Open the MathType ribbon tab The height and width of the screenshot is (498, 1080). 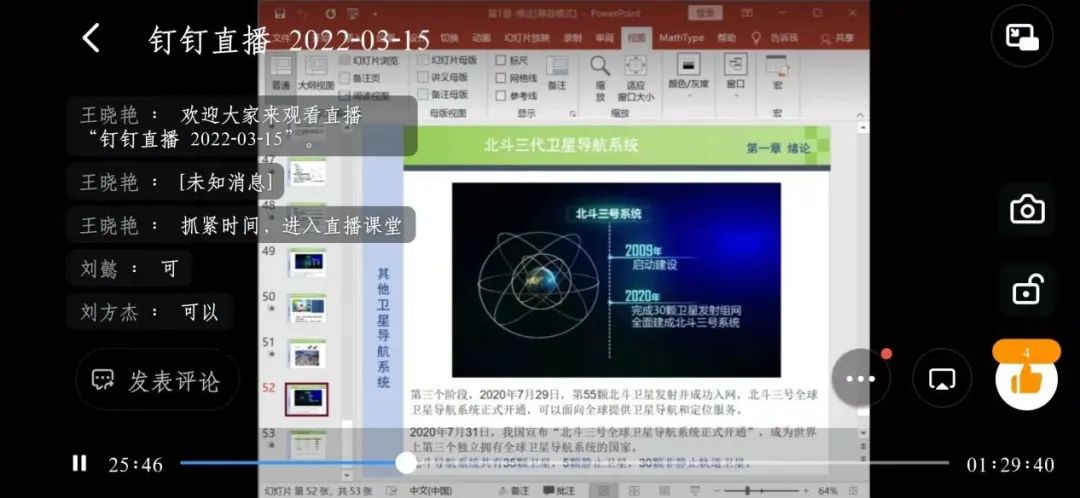(681, 38)
